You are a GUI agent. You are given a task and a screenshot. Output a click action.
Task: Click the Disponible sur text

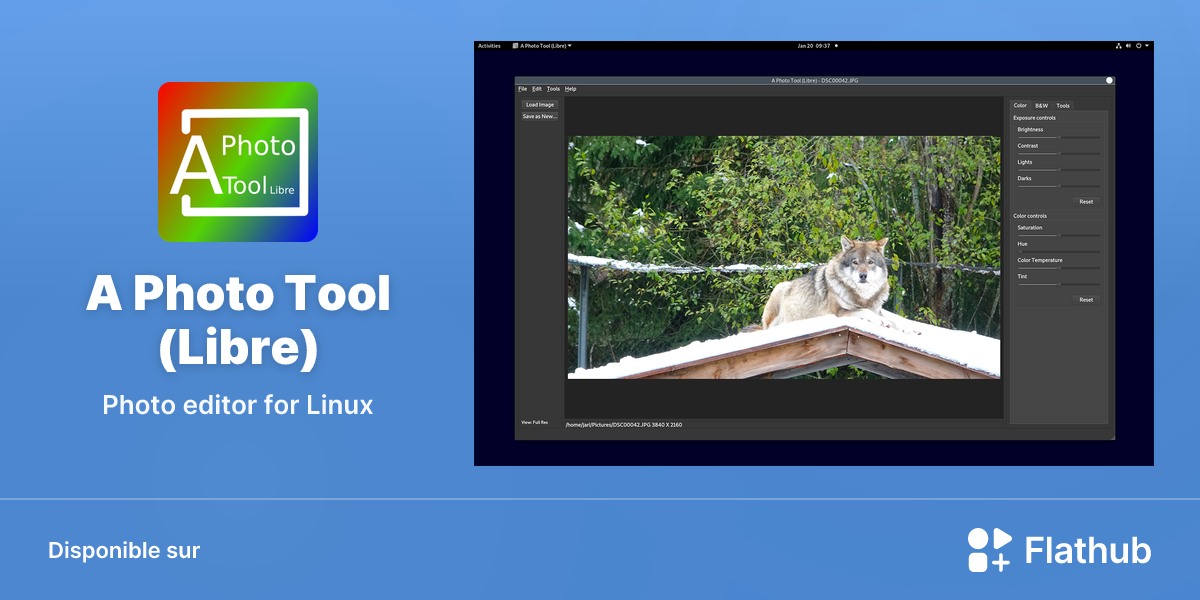[124, 550]
